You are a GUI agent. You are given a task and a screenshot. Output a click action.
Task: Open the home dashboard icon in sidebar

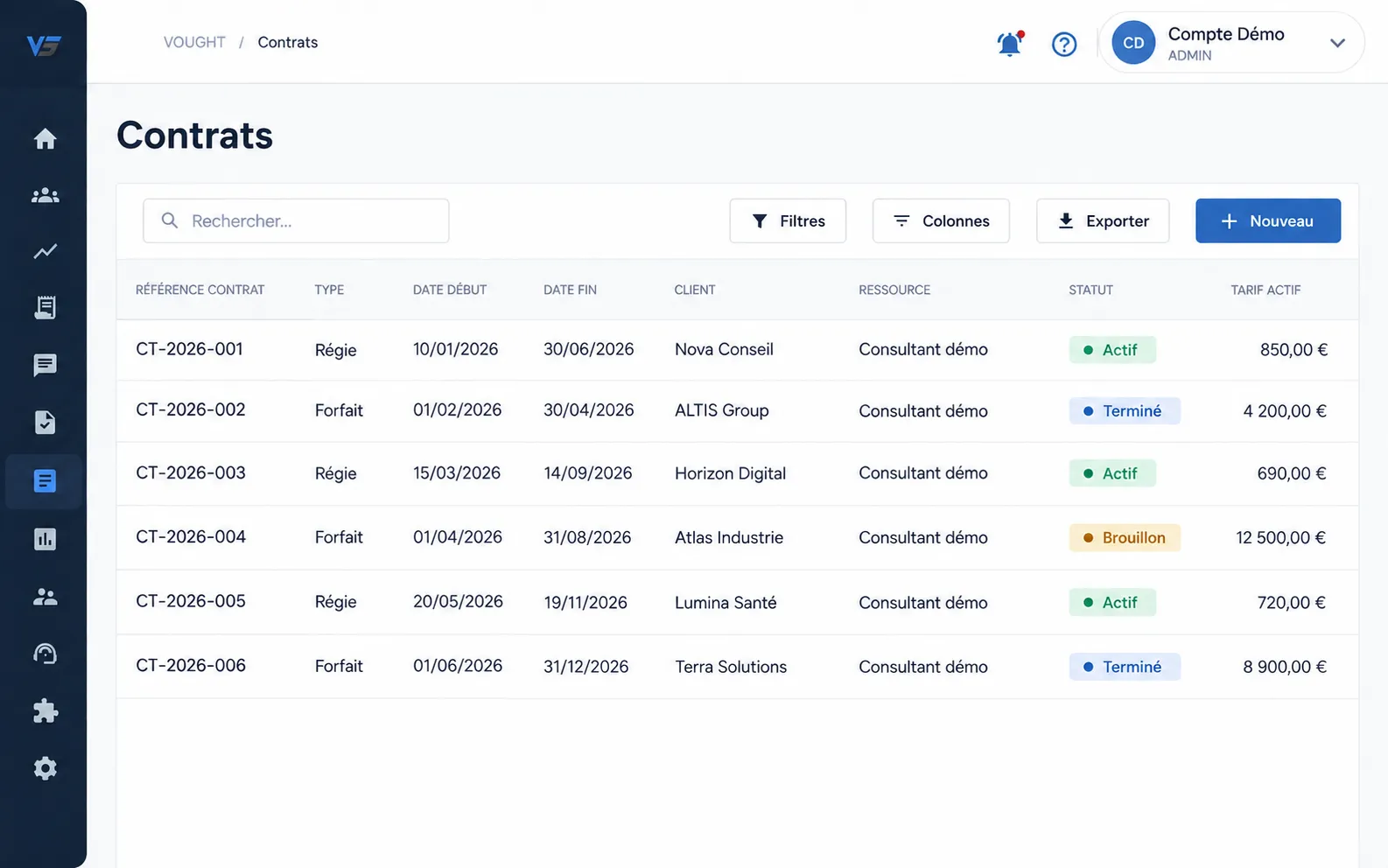click(45, 138)
